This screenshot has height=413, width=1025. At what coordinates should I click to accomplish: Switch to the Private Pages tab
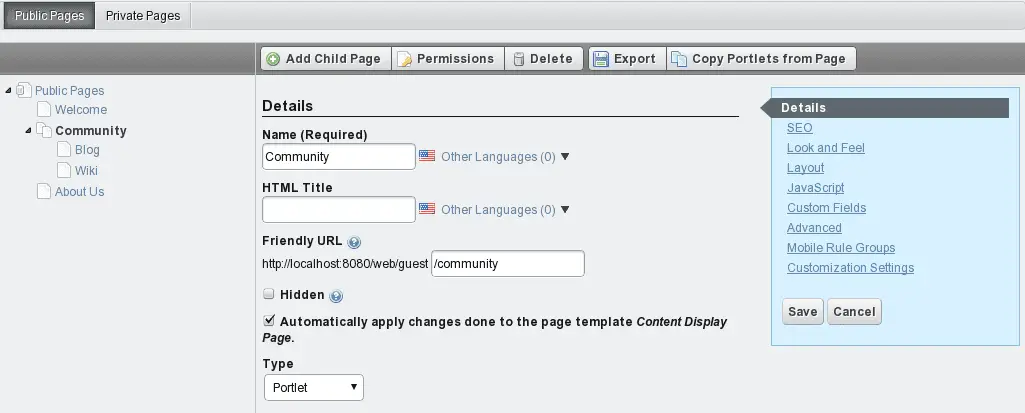pyautogui.click(x=143, y=16)
